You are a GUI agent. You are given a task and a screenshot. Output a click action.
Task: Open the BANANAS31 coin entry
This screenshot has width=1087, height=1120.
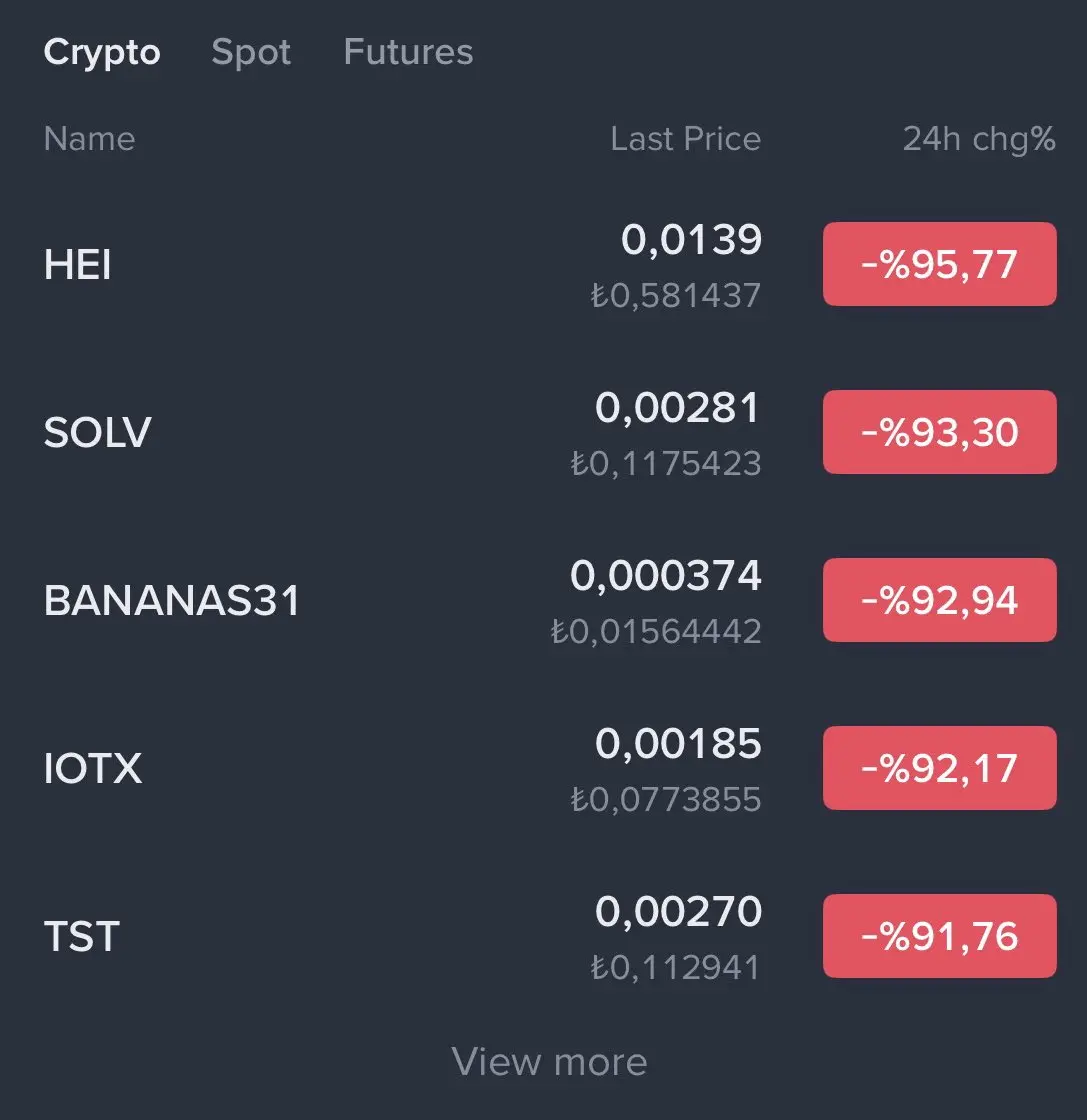(172, 601)
